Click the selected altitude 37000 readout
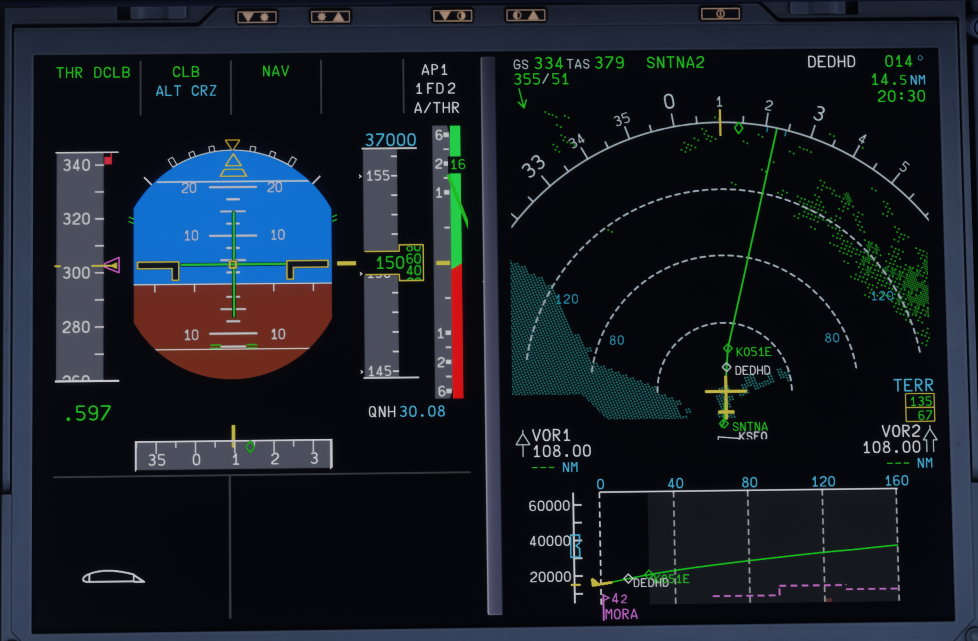The height and width of the screenshot is (641, 978). coord(390,140)
